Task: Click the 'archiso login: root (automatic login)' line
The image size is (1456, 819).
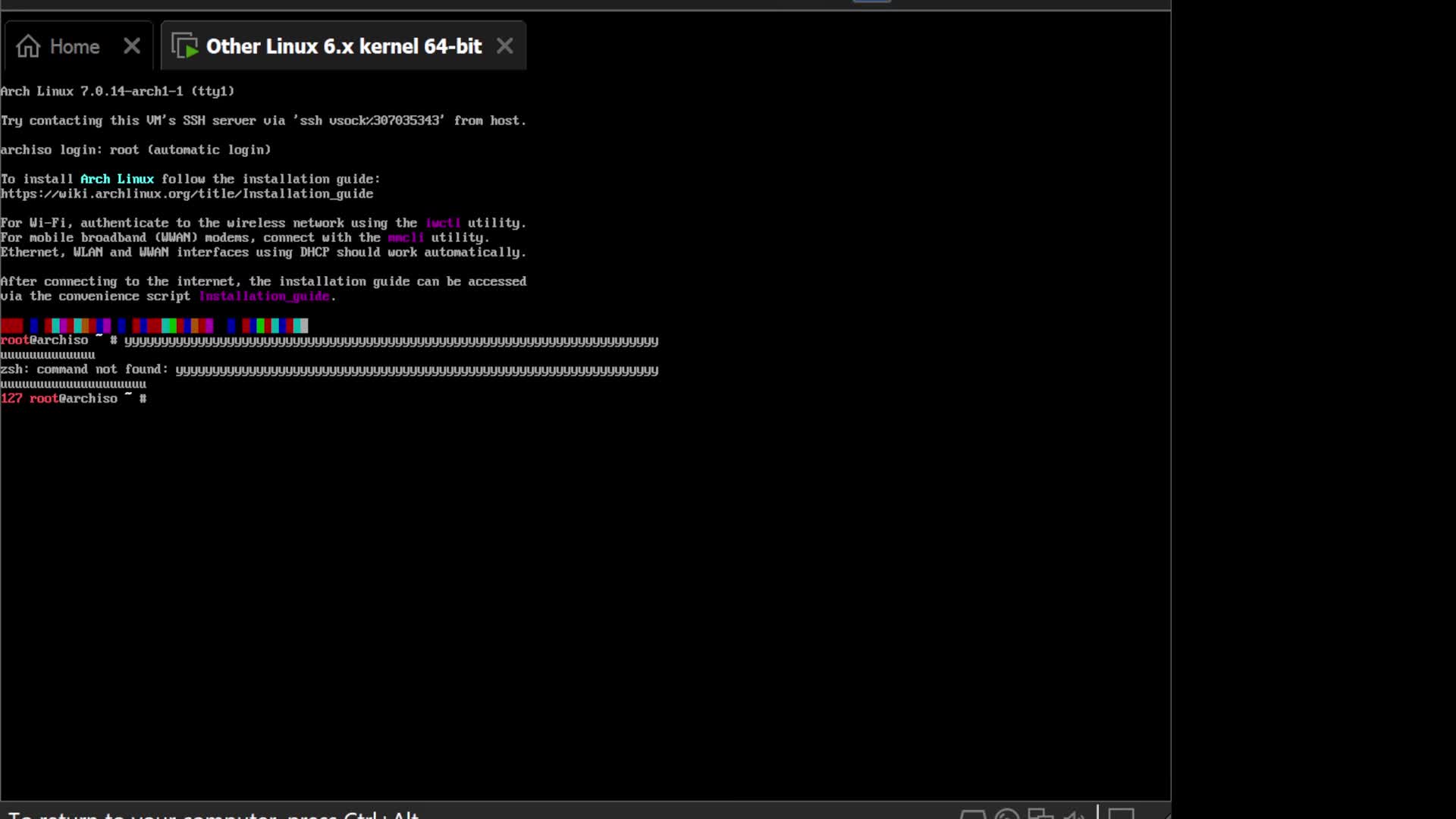Action: [x=136, y=150]
